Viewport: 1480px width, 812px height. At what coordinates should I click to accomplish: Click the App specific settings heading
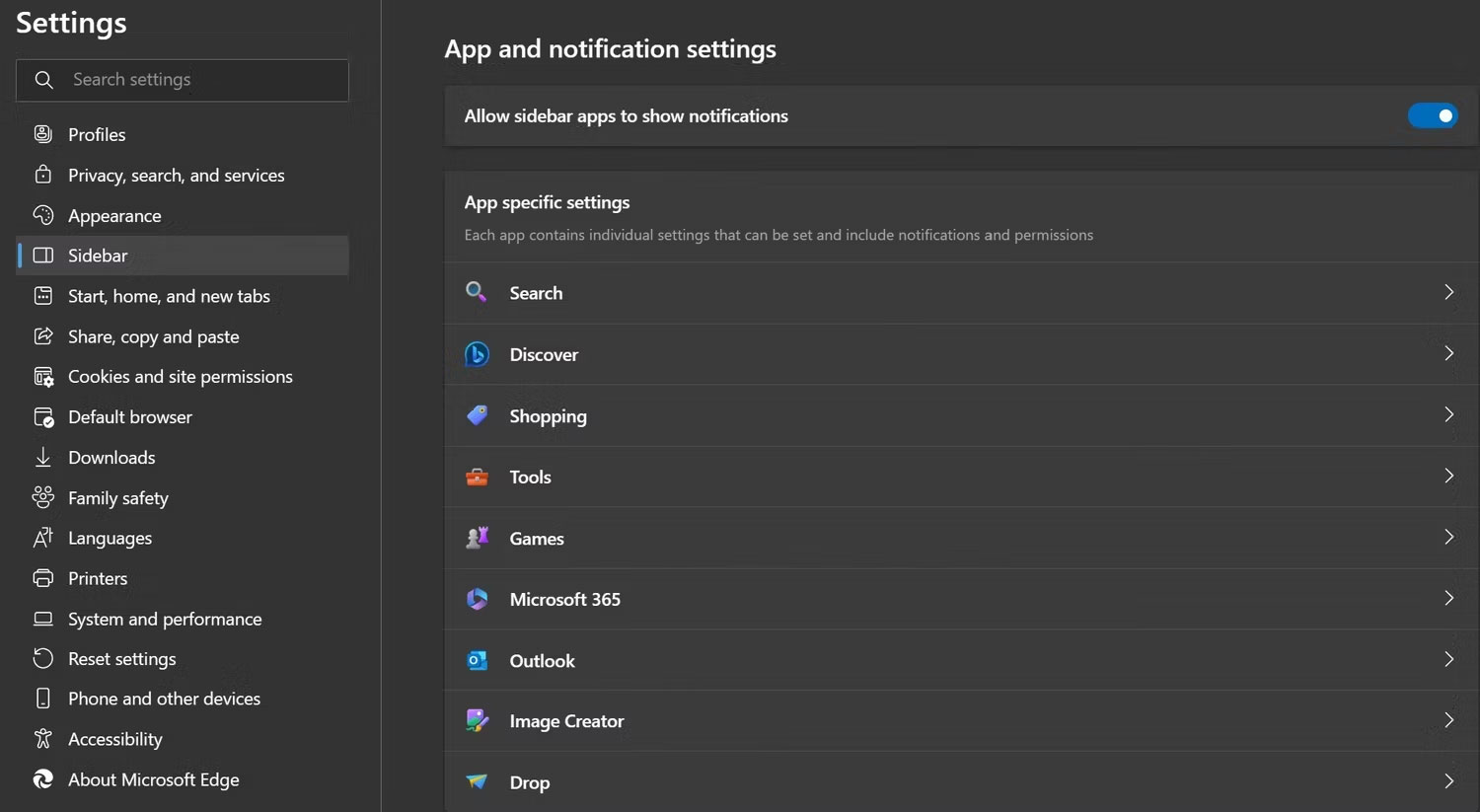(x=547, y=202)
